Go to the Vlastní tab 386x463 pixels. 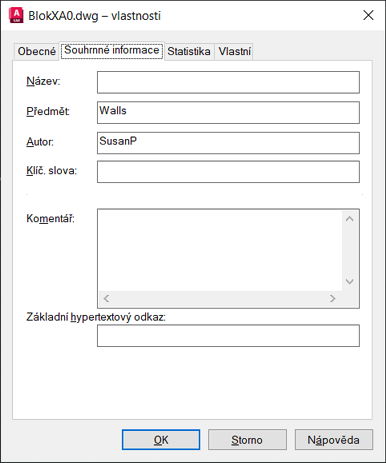coord(234,52)
